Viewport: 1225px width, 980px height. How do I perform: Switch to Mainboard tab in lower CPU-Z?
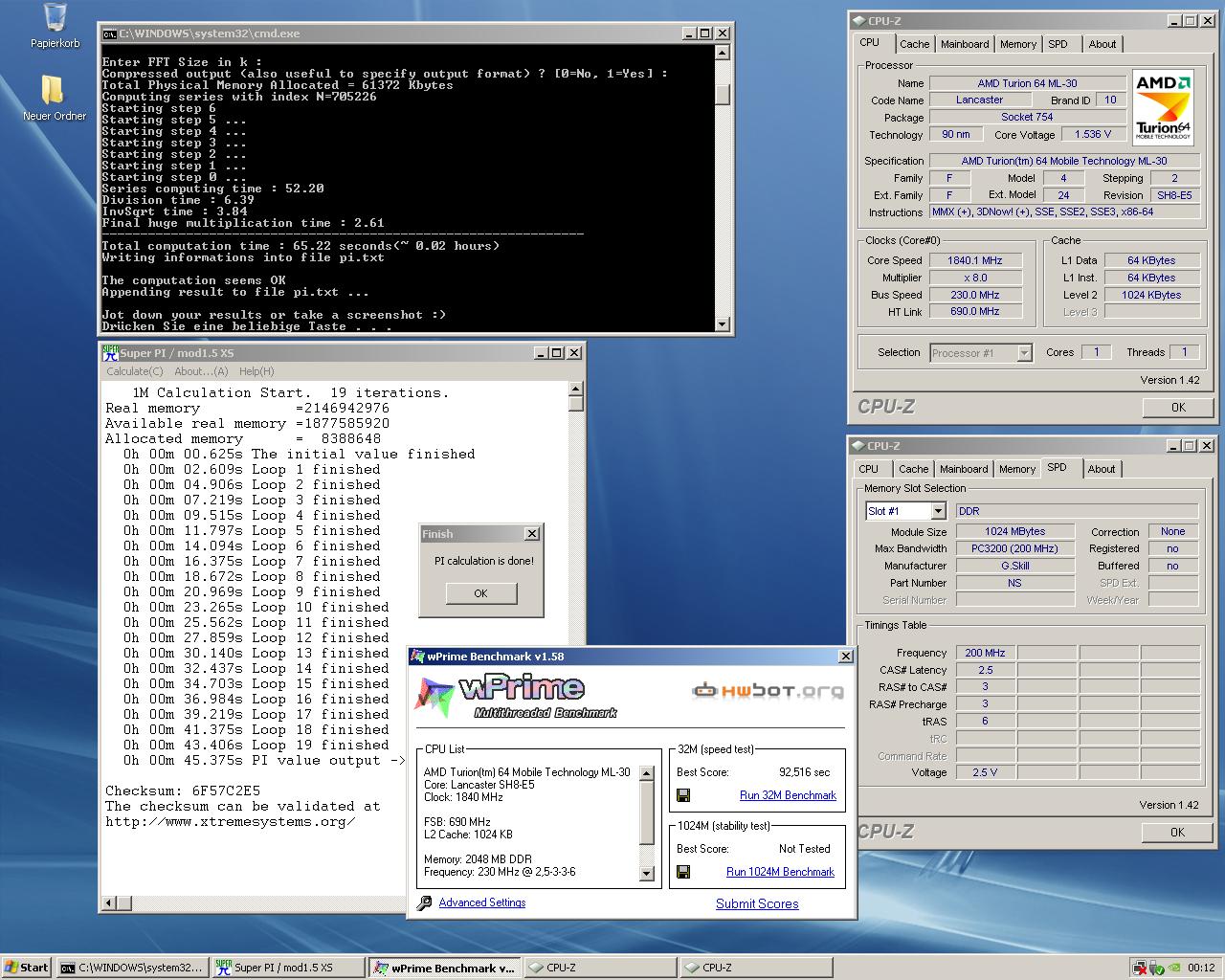(964, 469)
